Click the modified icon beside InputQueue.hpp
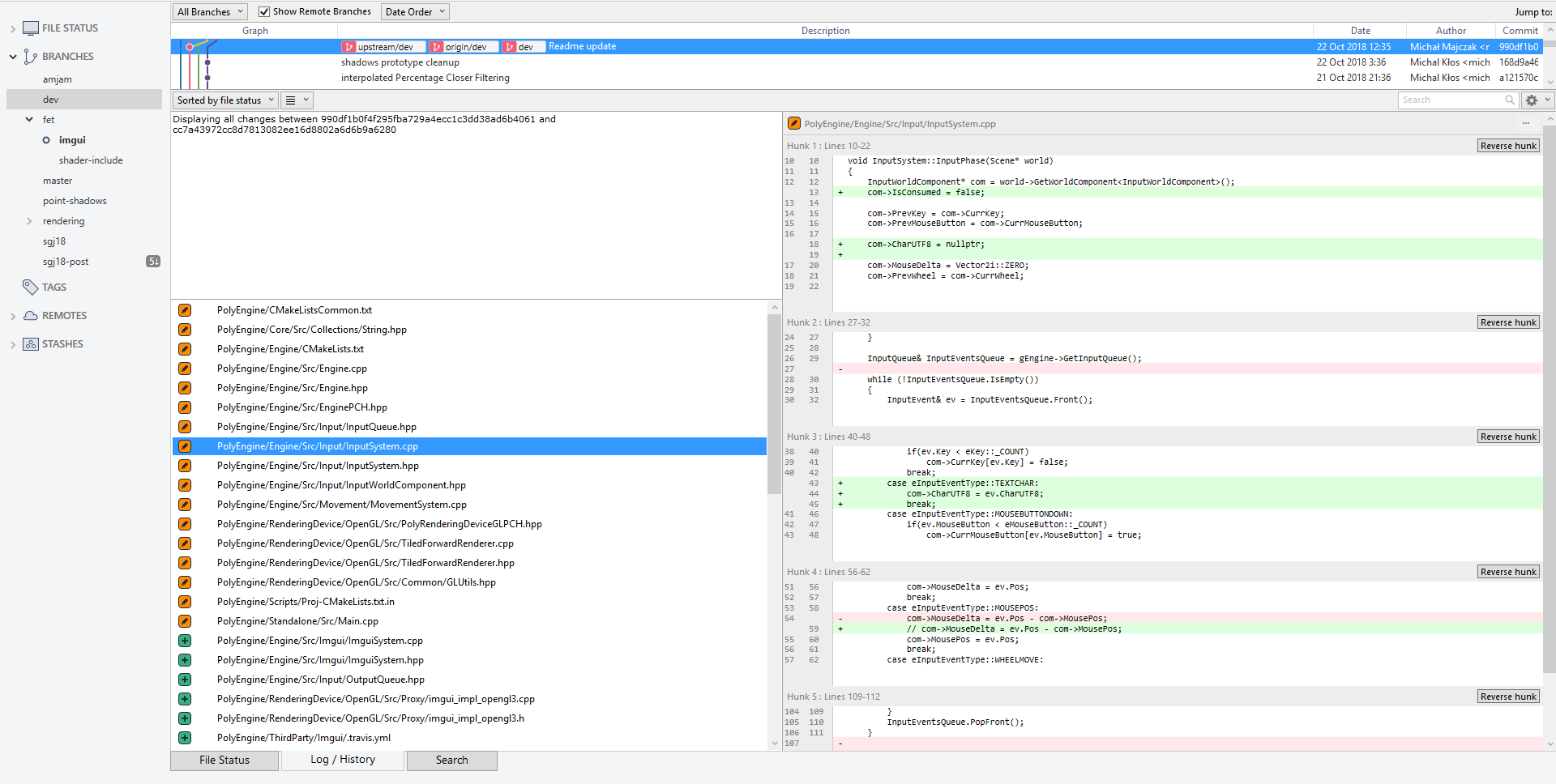 coord(185,427)
